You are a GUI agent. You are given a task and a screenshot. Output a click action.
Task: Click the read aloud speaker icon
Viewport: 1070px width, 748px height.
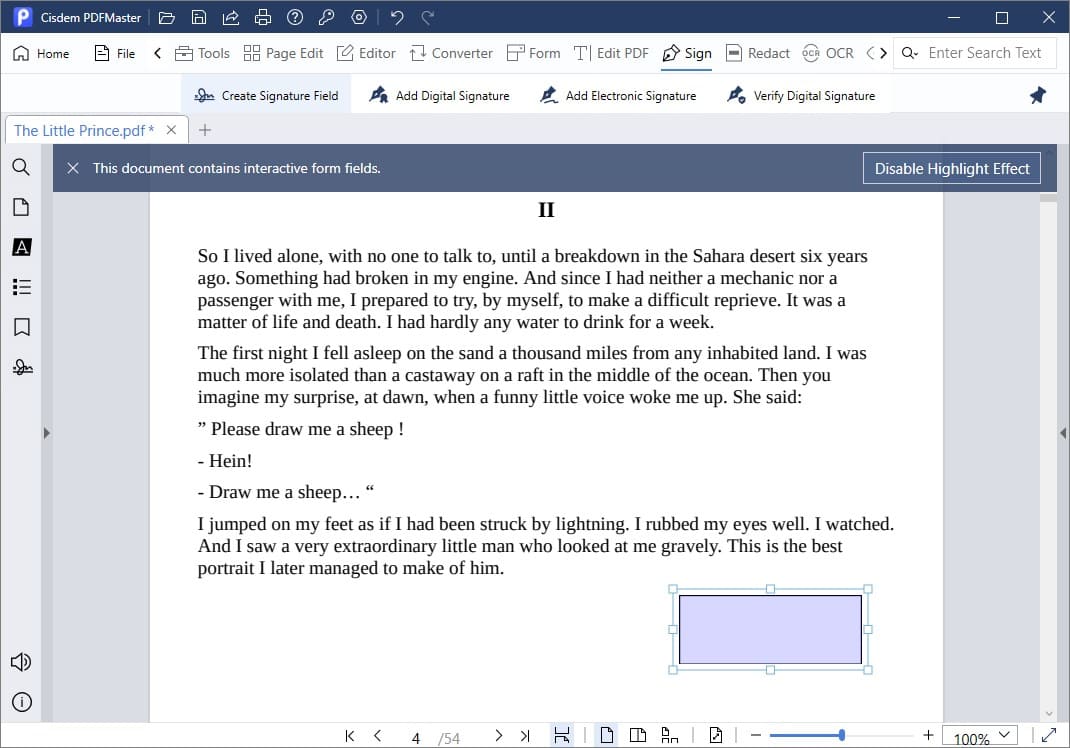20,662
